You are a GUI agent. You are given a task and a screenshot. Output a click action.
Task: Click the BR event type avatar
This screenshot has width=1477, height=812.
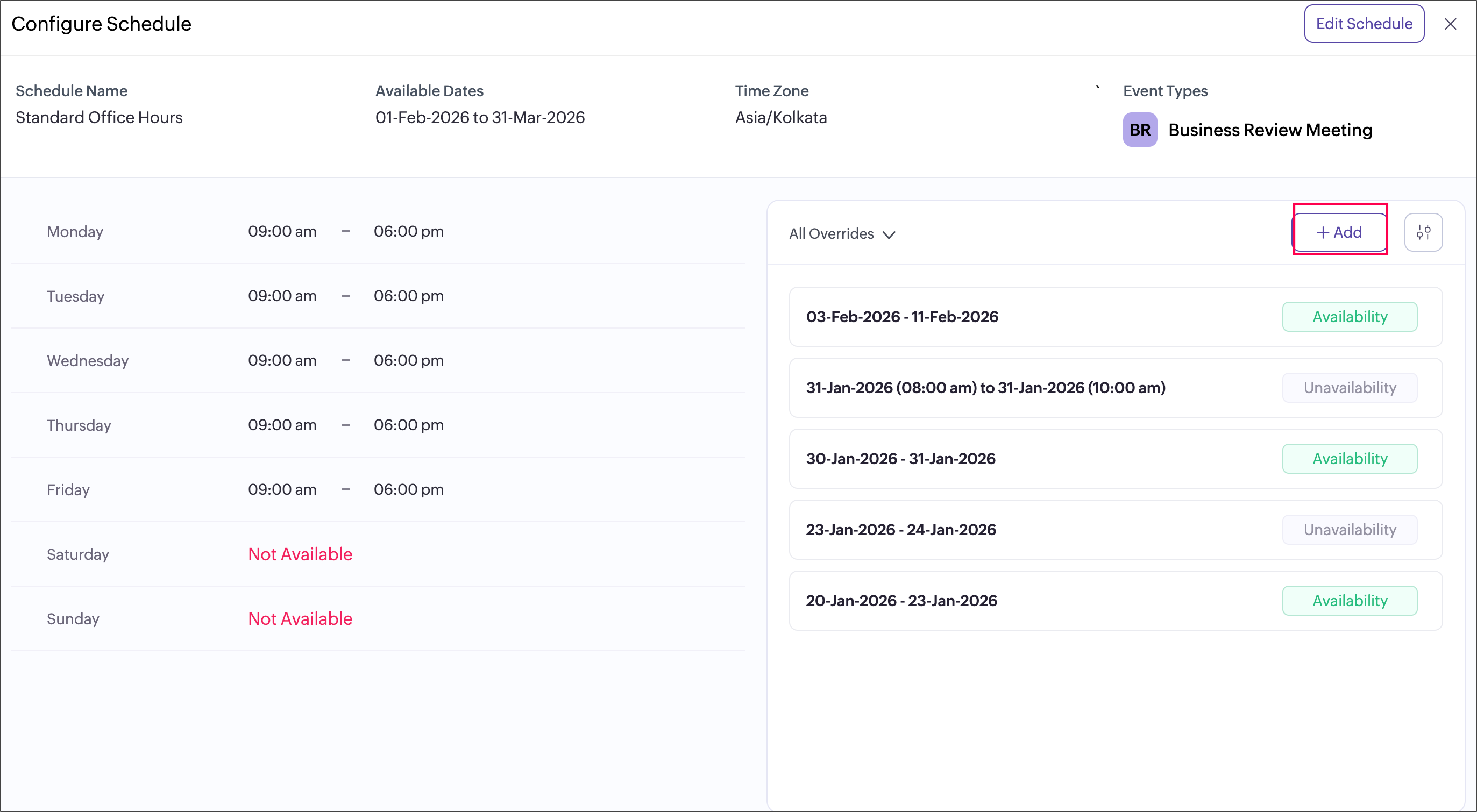tap(1139, 130)
